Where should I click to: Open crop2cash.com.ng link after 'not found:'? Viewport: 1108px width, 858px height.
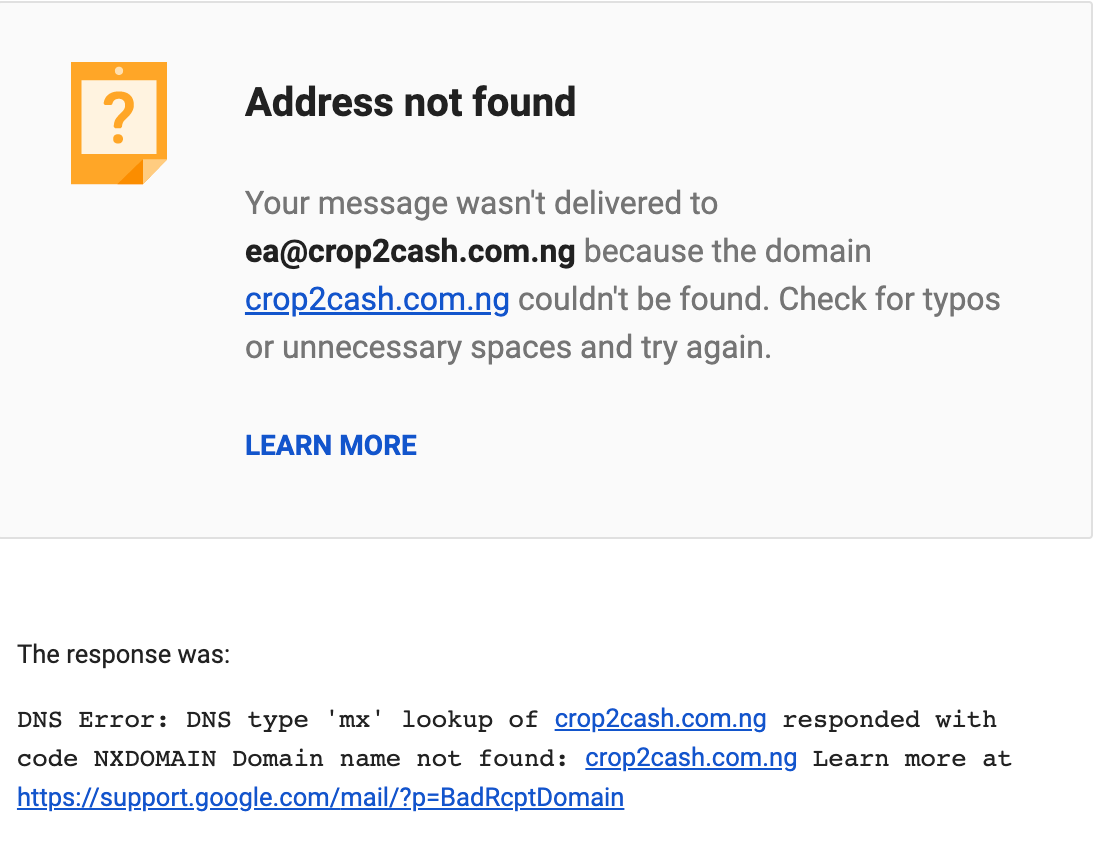(691, 758)
